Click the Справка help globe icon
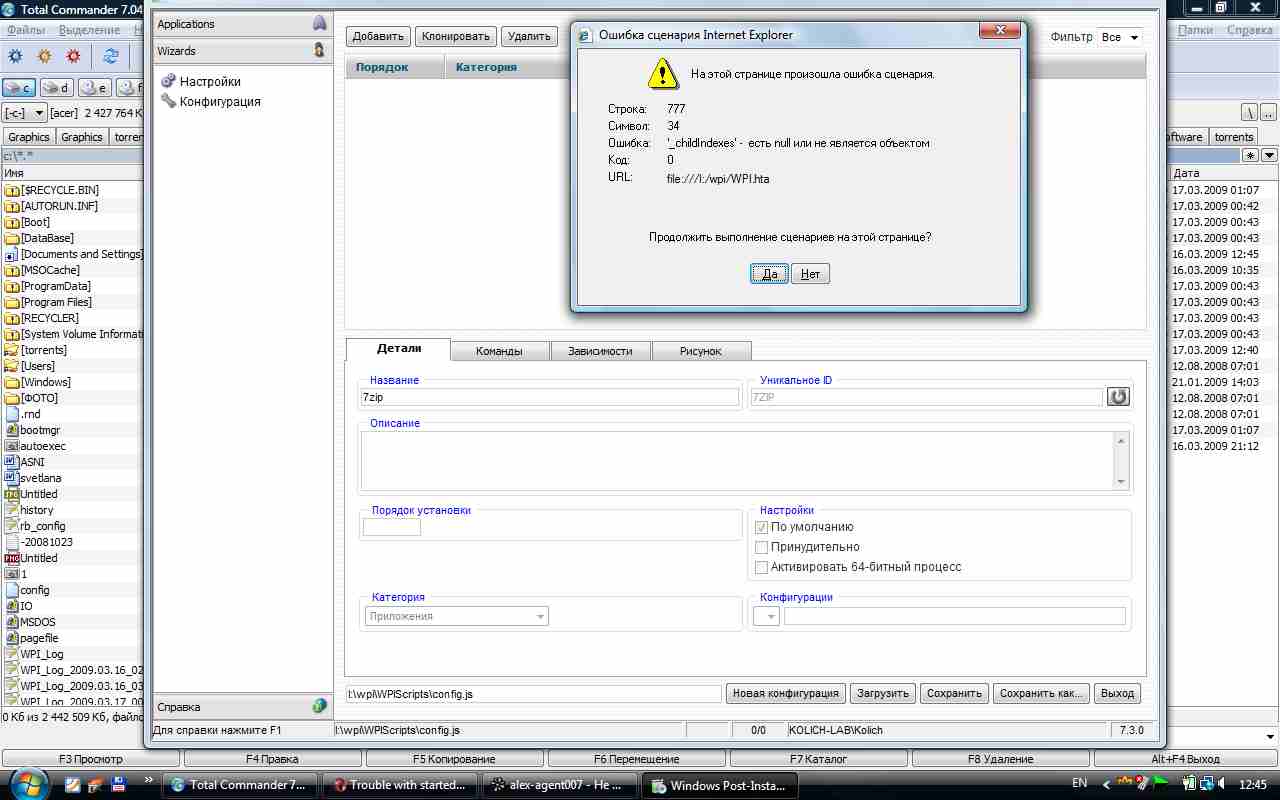 (319, 706)
